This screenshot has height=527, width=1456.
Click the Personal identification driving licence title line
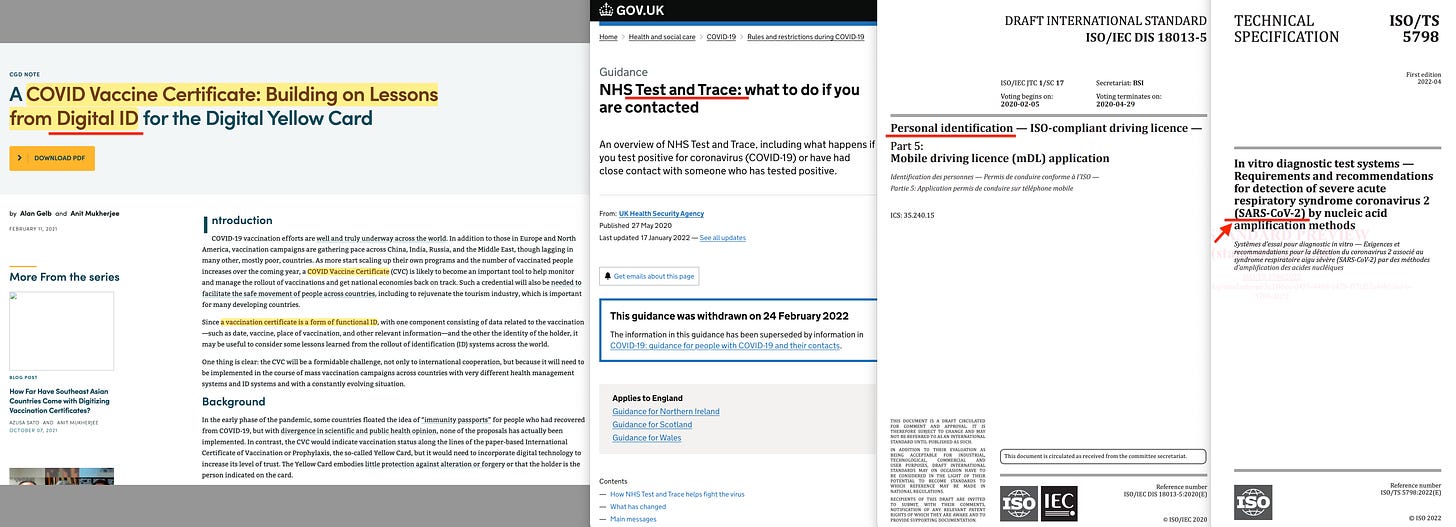(1046, 129)
